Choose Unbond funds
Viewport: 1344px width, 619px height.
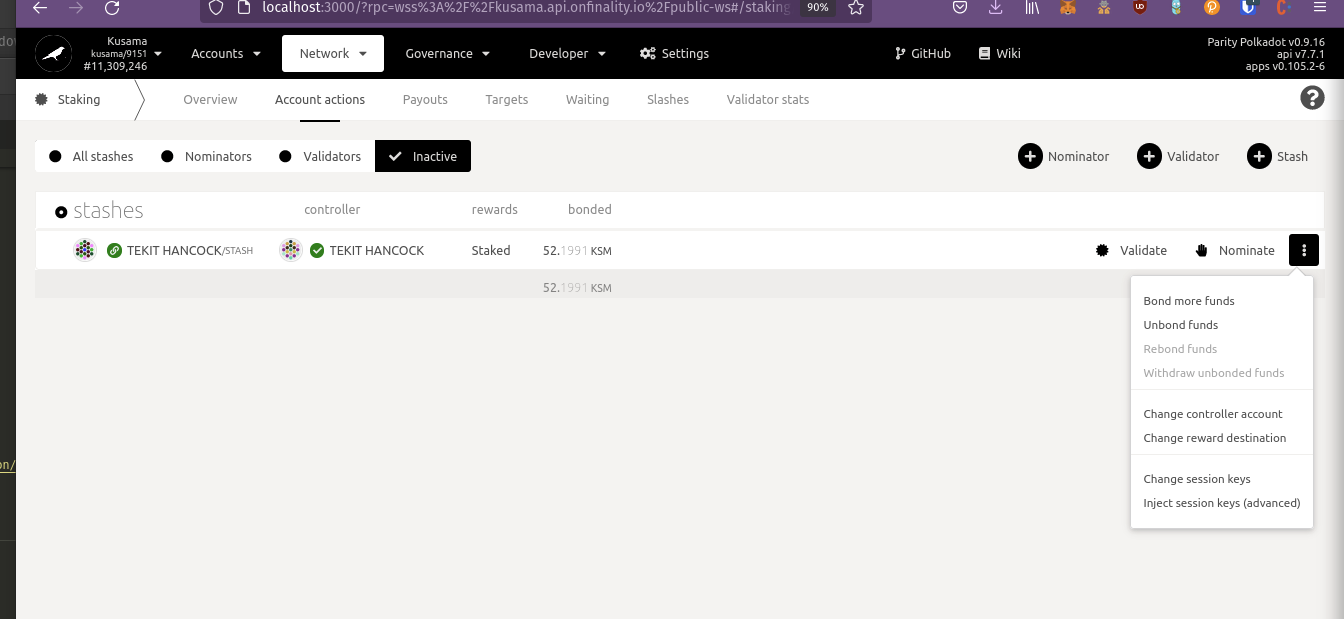1181,325
